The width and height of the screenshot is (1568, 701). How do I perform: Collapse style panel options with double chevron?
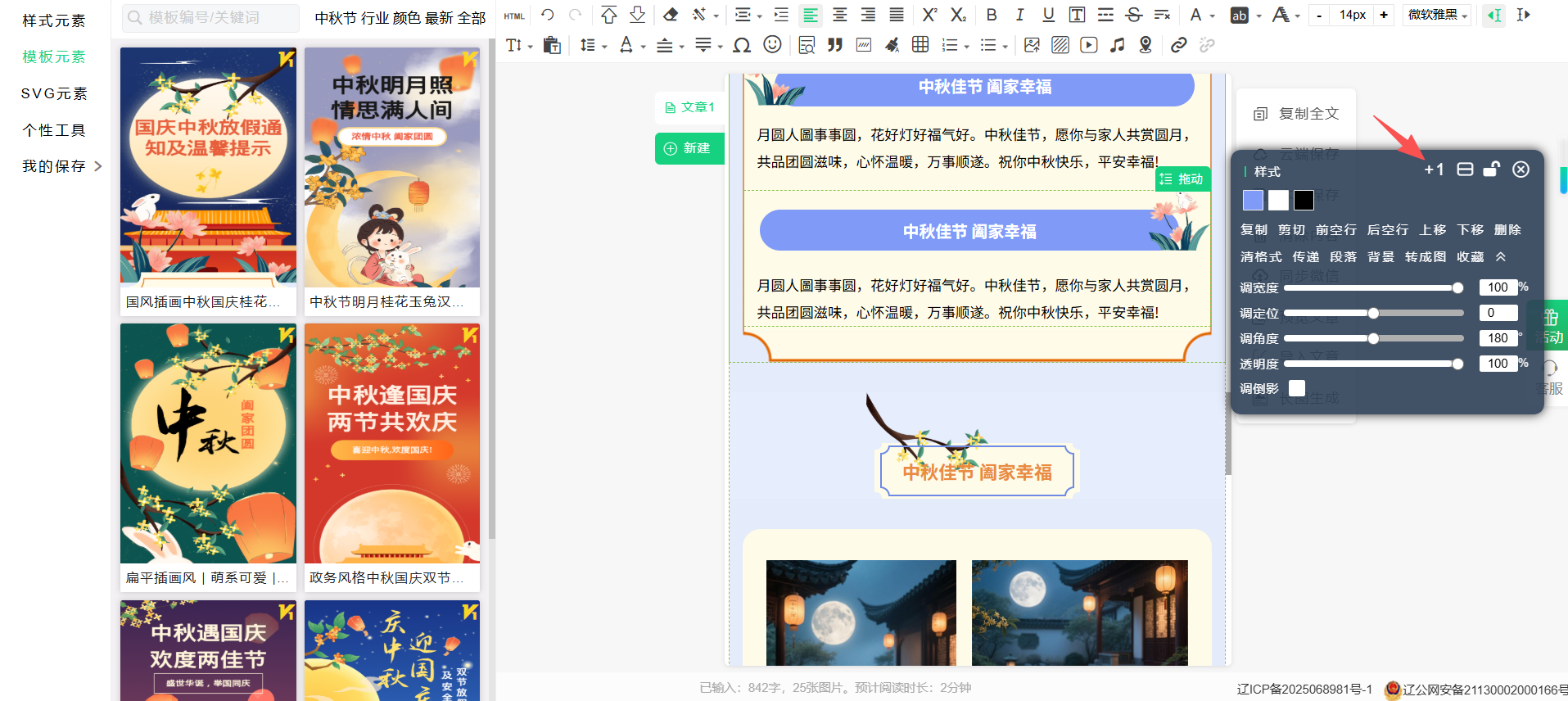pyautogui.click(x=1501, y=257)
